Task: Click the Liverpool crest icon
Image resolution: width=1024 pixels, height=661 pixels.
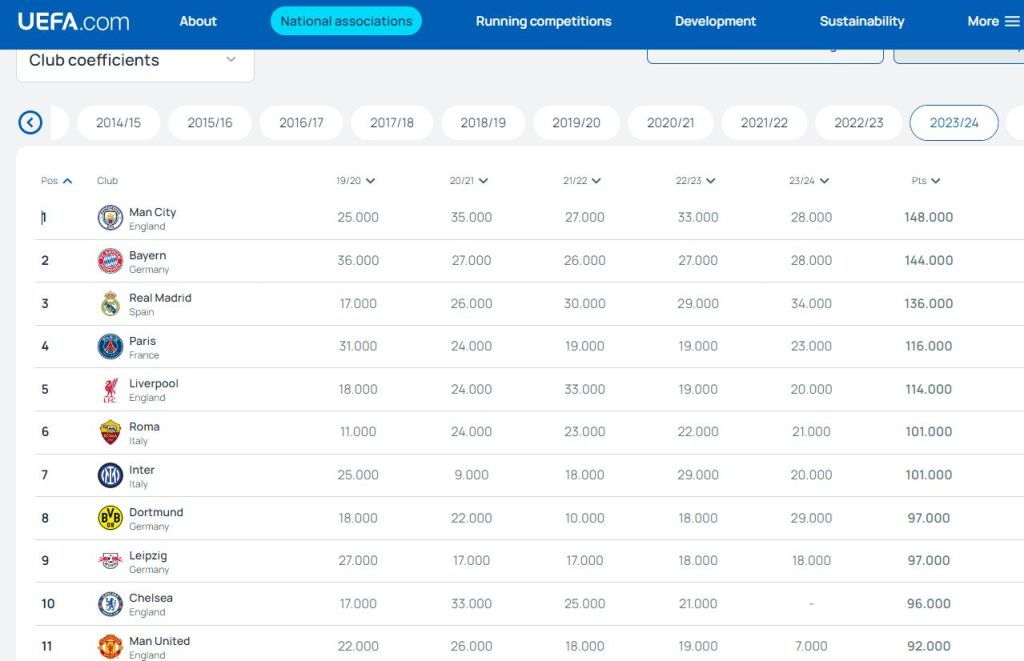Action: tap(110, 390)
